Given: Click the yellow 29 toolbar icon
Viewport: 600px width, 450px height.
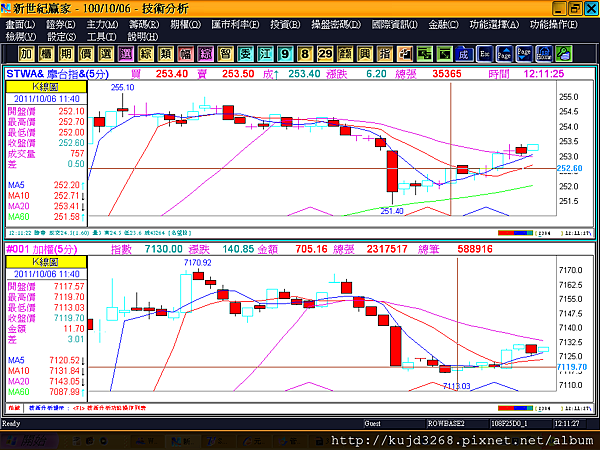Looking at the screenshot, I should (325, 54).
